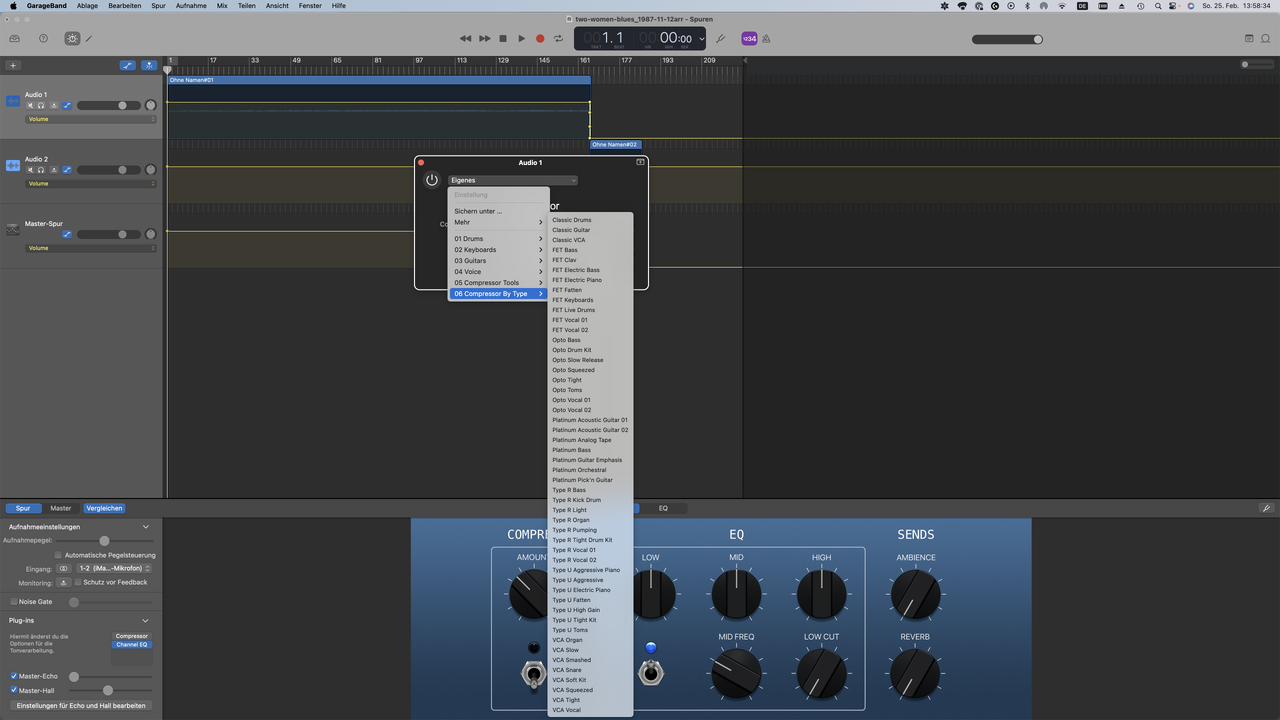Toggle the catch playhead button
Viewport: 1280px width, 720px height.
pos(149,65)
